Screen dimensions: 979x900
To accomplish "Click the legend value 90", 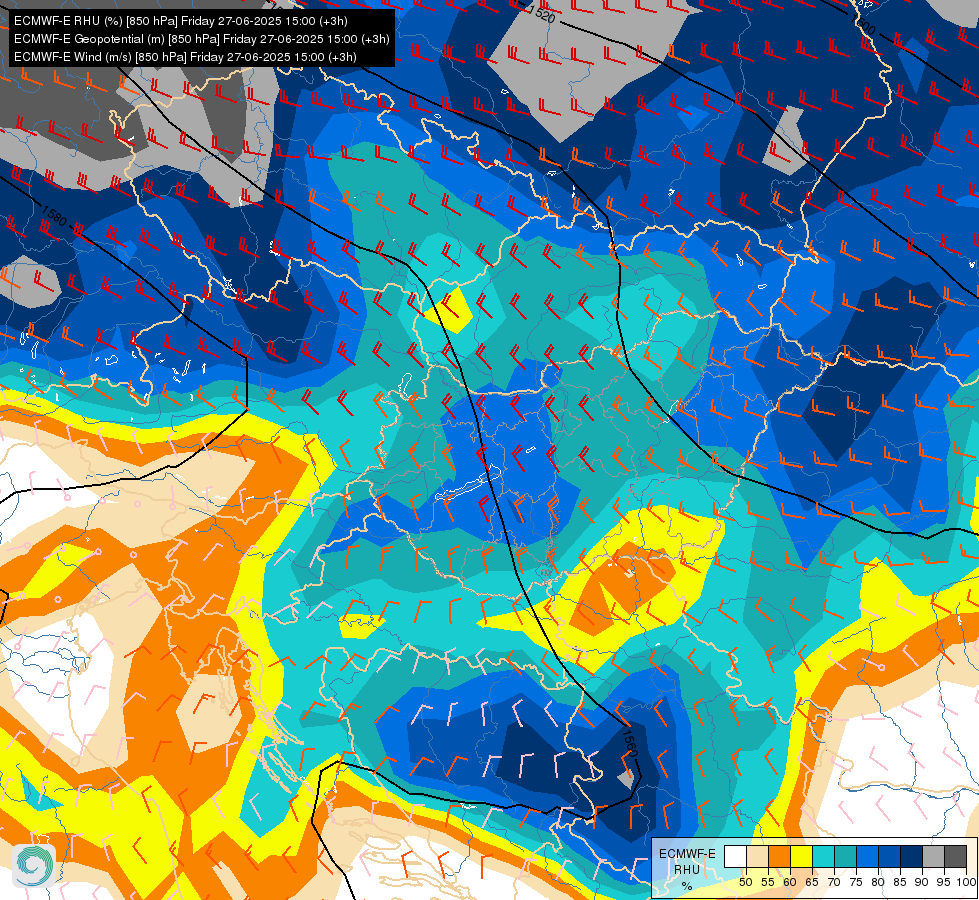I will 922,882.
